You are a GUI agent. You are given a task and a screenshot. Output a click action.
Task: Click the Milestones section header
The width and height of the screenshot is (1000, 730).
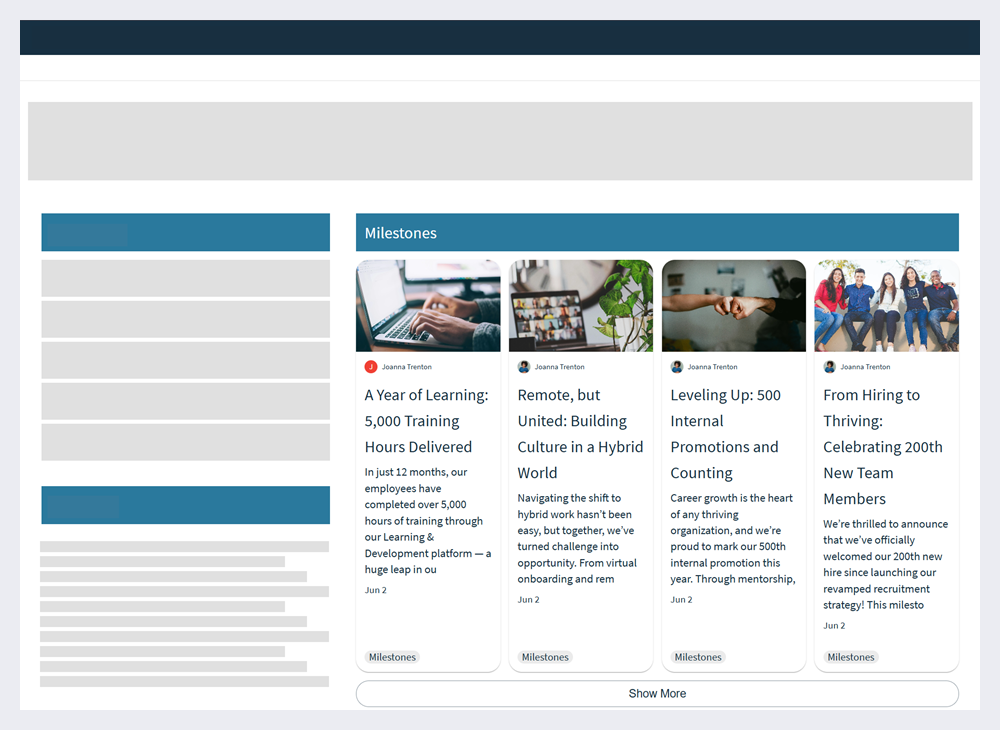400,232
